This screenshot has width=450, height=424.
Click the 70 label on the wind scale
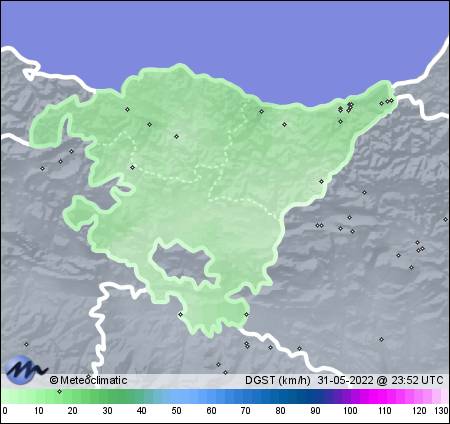pos(246,411)
